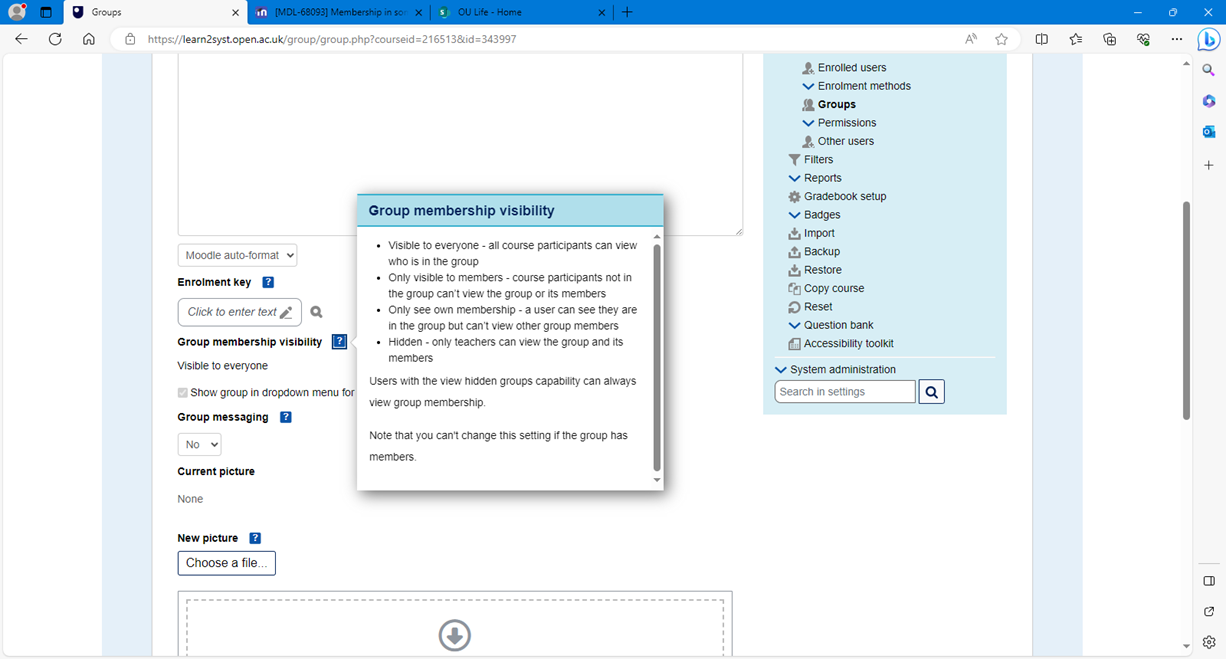Open help icon beside Enrolment key
This screenshot has width=1226, height=659.
click(x=268, y=283)
